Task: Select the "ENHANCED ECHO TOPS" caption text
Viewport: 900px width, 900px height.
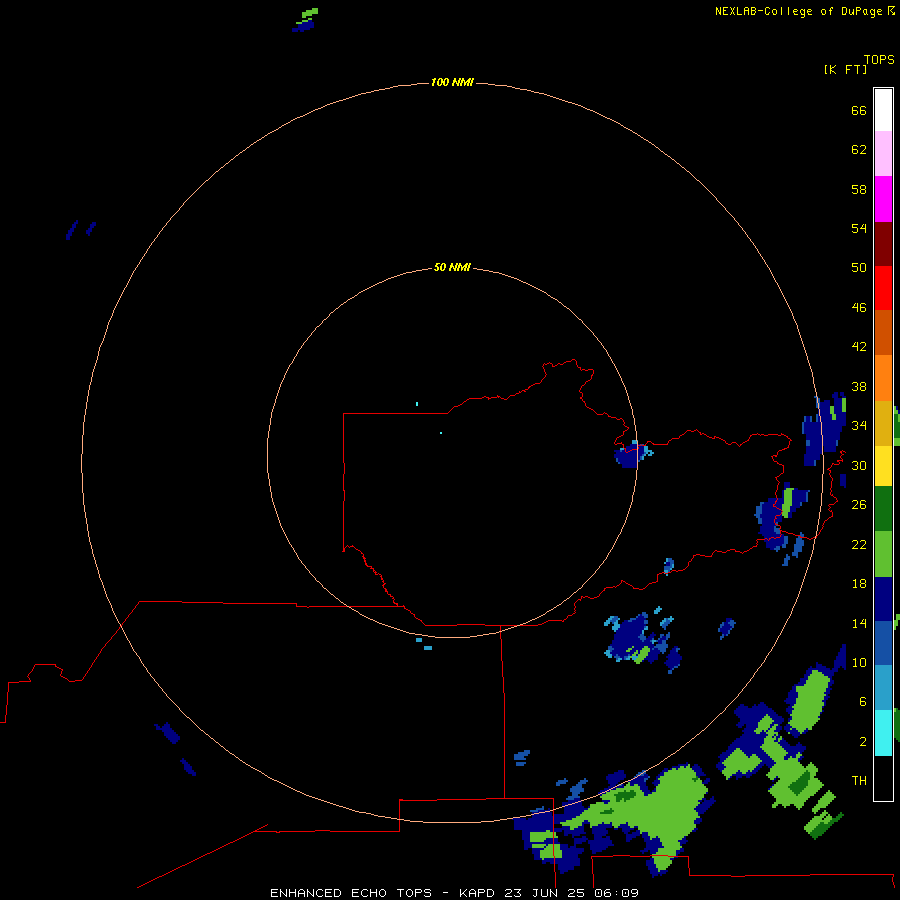Action: pyautogui.click(x=351, y=893)
